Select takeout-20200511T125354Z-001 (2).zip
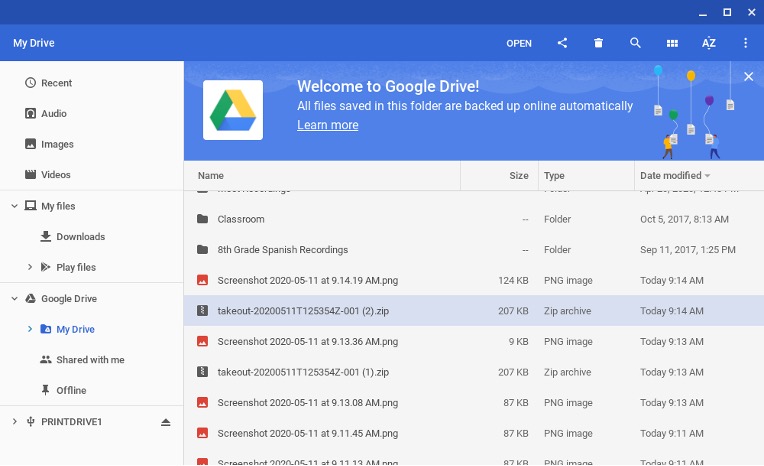 tap(474, 311)
